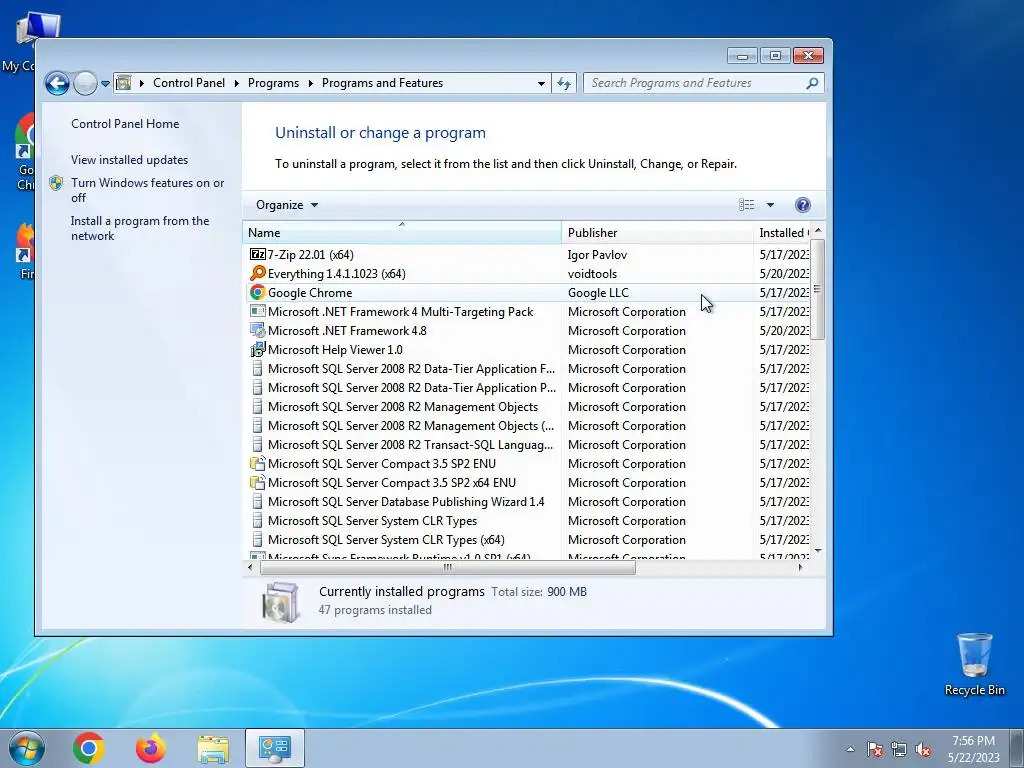Select the 7-Zip 22.01 (x64) icon
Viewport: 1024px width, 768px height.
click(x=257, y=255)
